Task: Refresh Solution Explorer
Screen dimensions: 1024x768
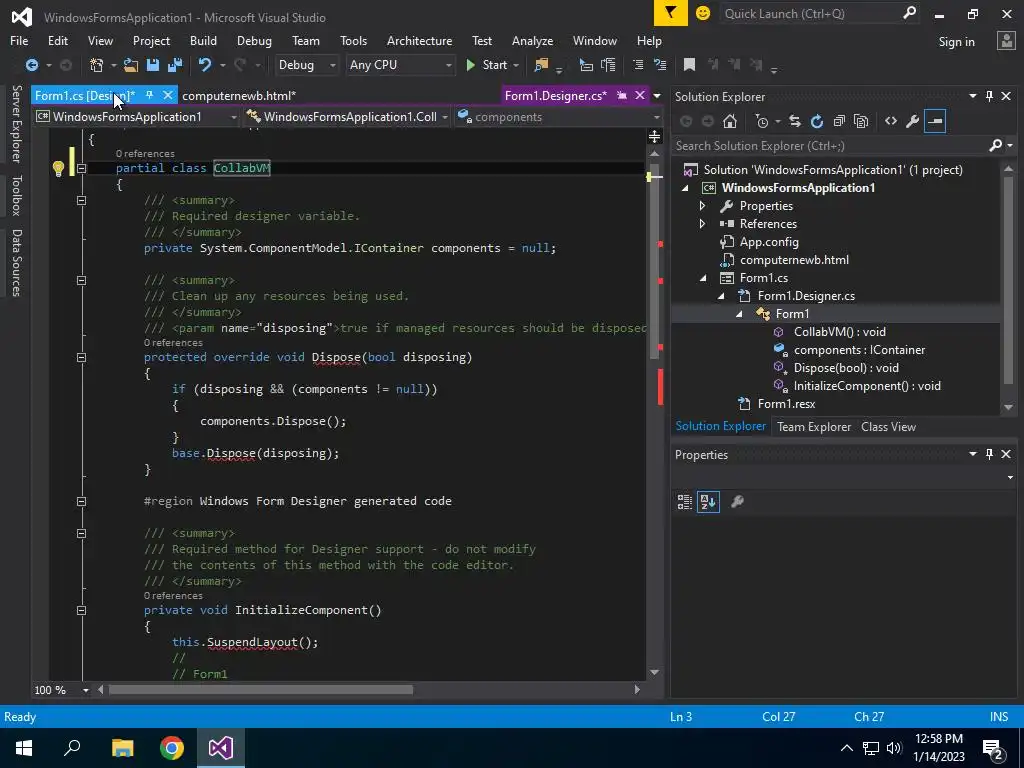Action: click(x=817, y=121)
